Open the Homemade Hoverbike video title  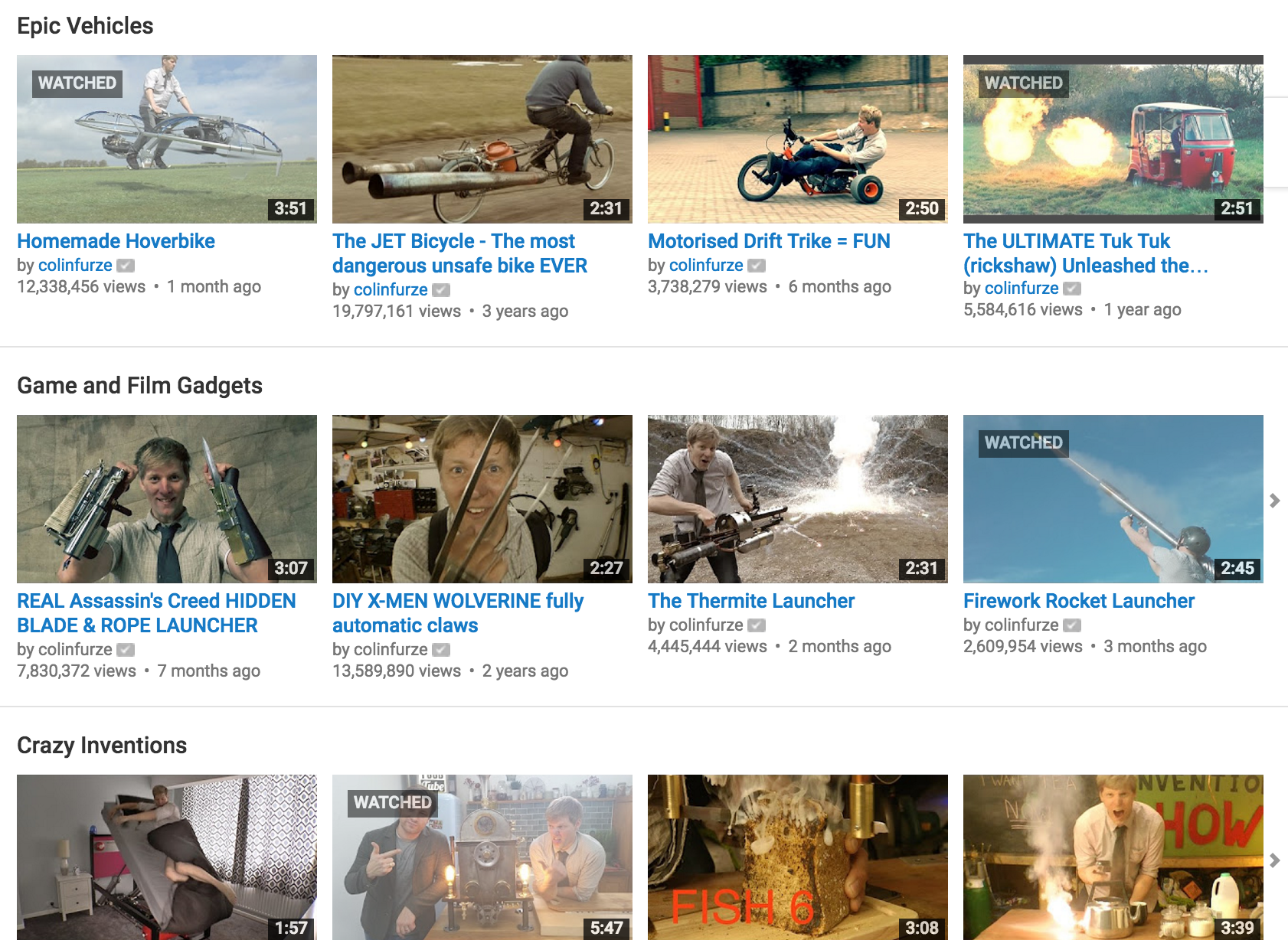[116, 241]
